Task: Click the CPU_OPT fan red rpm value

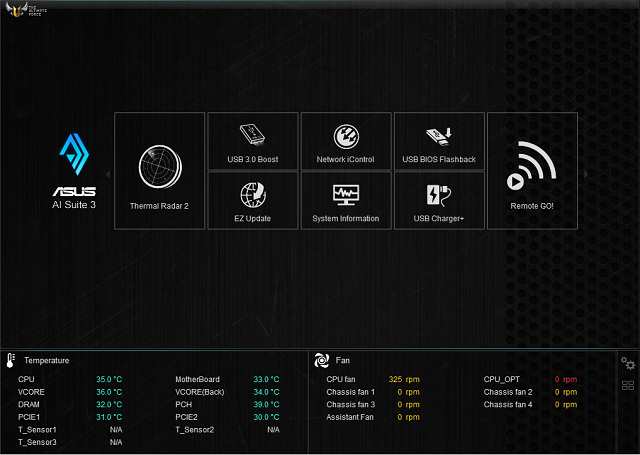Action: 565,380
